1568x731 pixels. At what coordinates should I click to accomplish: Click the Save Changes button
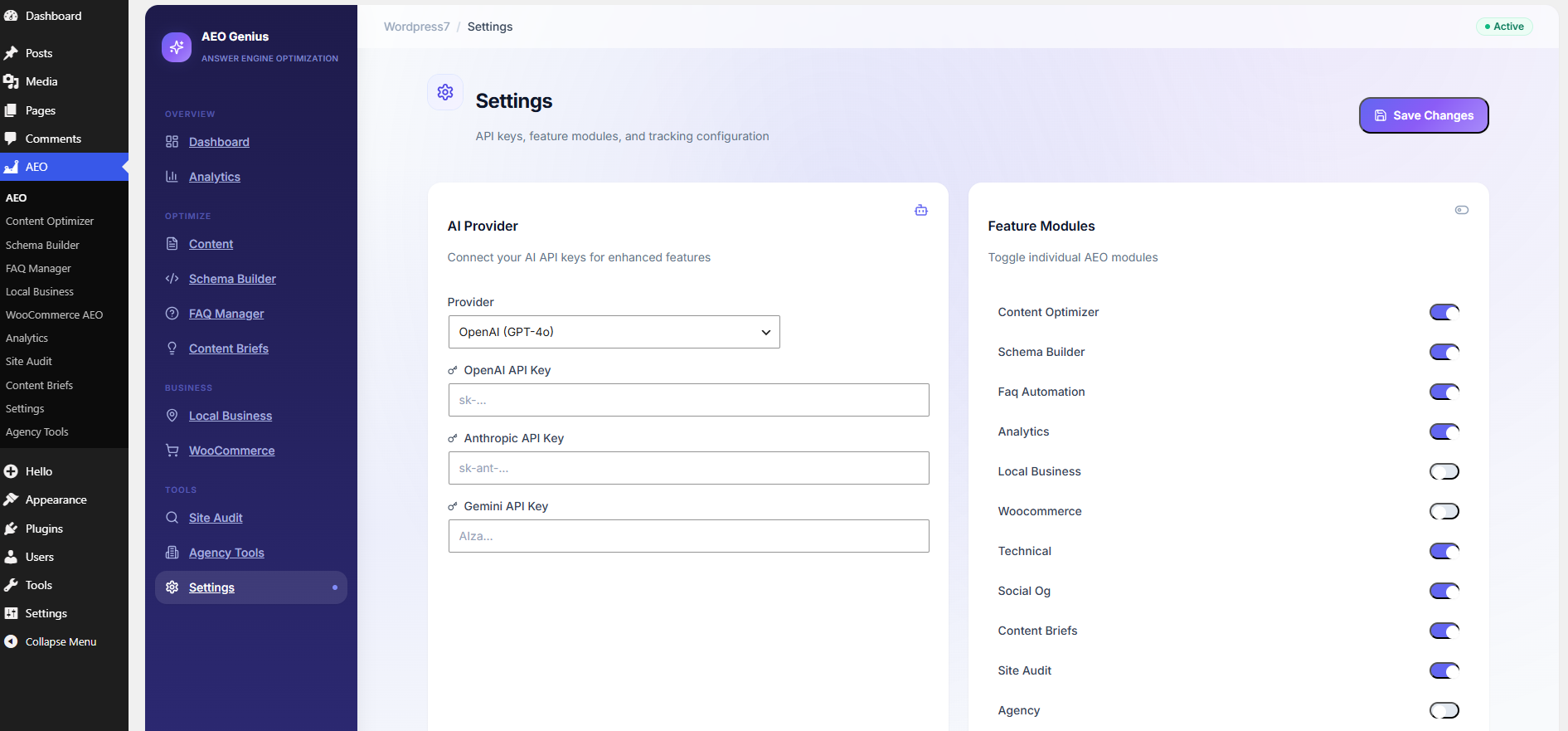pyautogui.click(x=1424, y=115)
